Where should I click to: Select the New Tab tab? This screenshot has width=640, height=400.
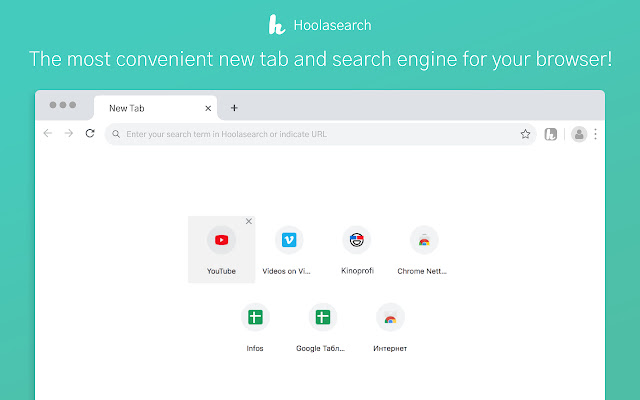click(156, 108)
